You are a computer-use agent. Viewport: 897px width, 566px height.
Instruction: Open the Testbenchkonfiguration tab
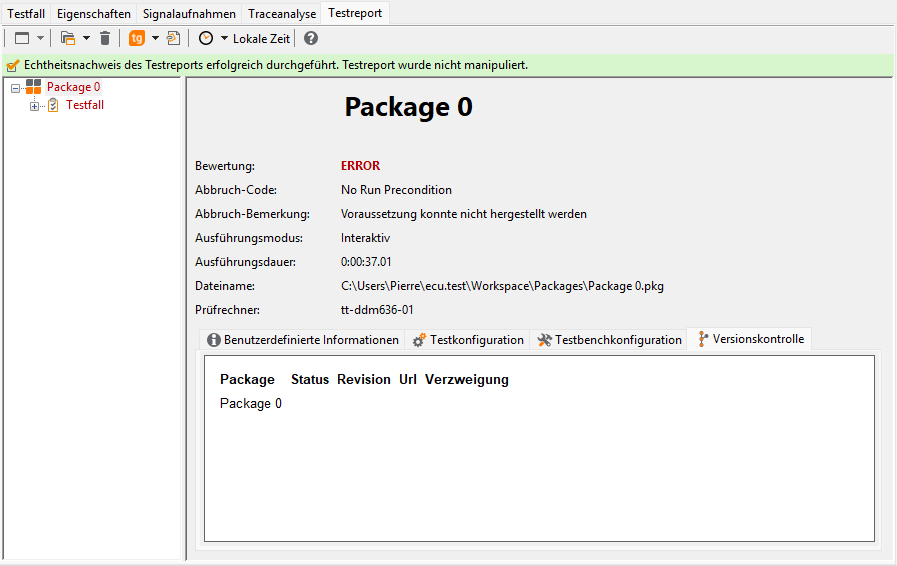[x=609, y=340]
